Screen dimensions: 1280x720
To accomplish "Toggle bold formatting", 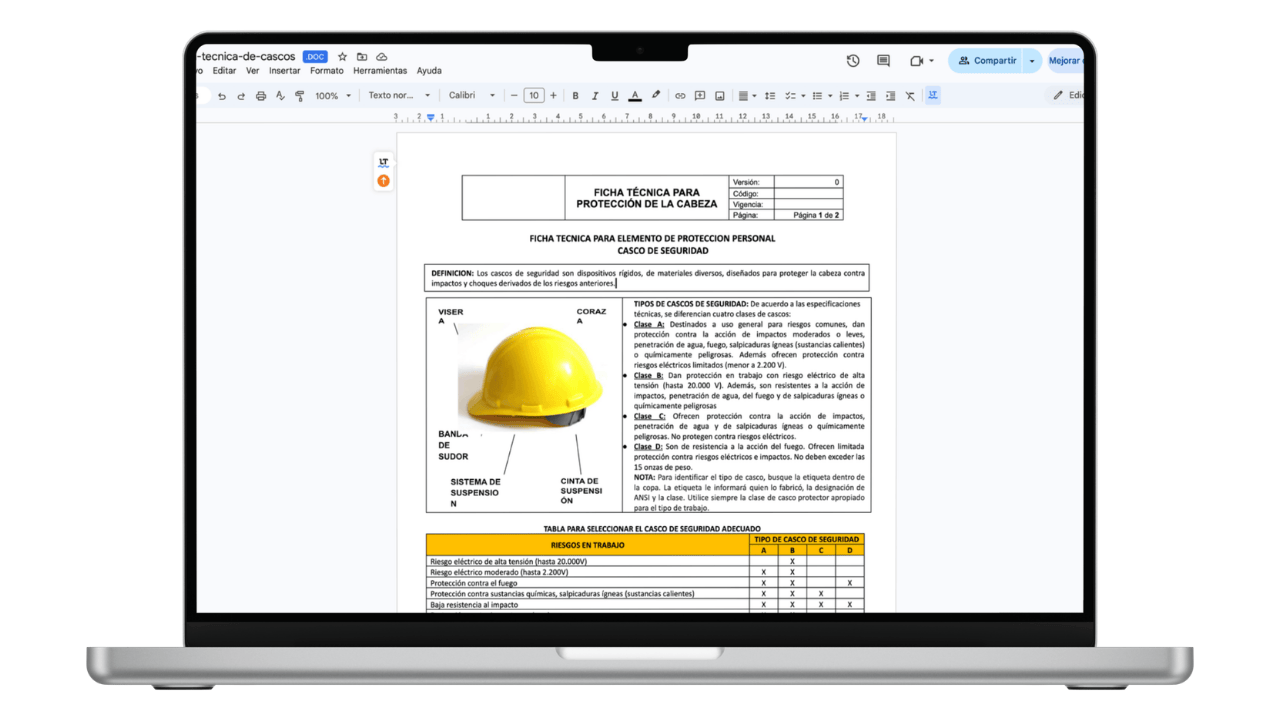I will point(575,95).
